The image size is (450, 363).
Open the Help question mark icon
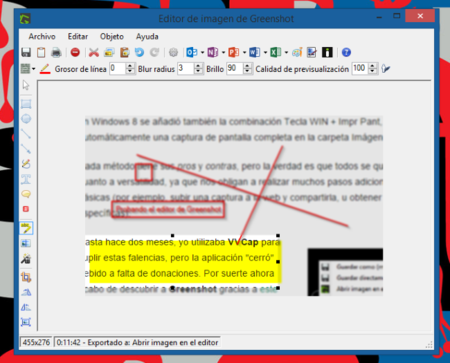346,52
